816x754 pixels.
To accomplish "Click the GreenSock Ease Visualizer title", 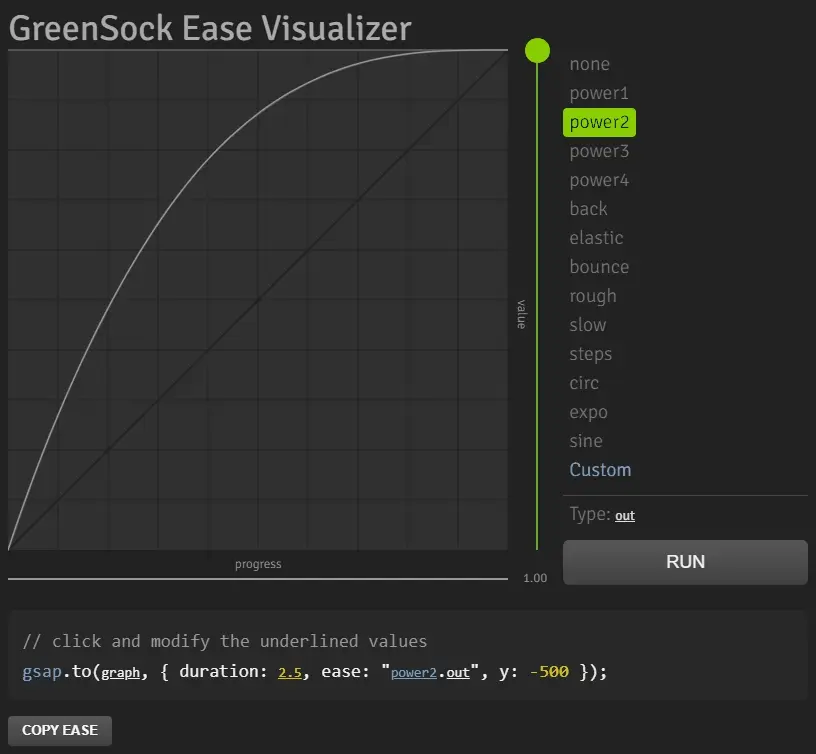I will pyautogui.click(x=210, y=28).
